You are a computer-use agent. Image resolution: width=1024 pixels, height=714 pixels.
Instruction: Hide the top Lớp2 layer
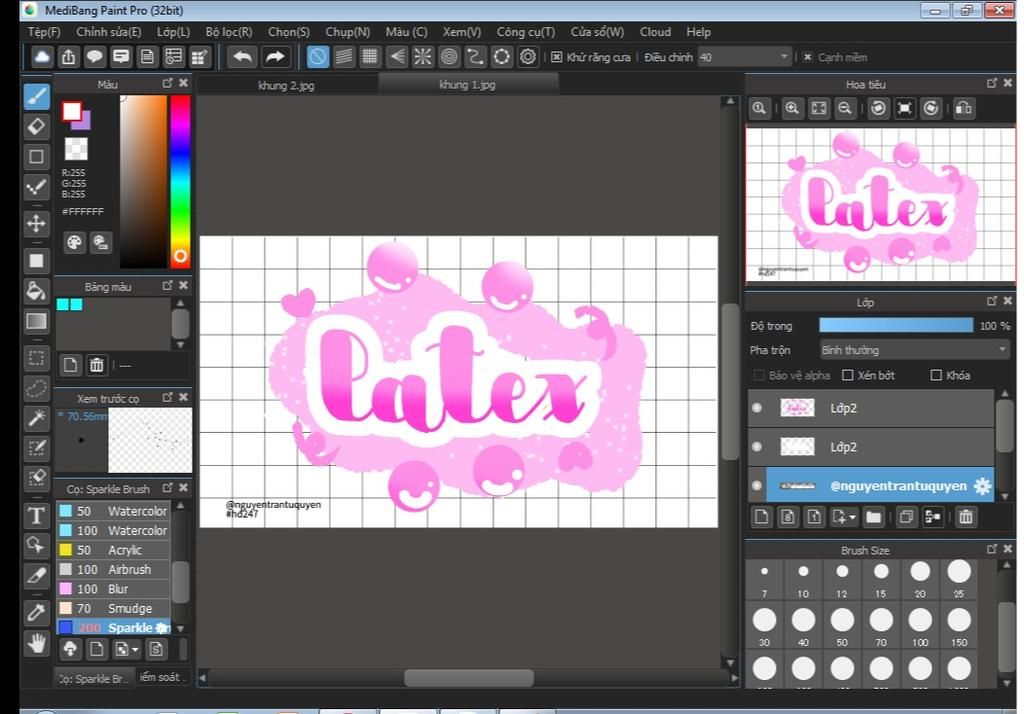[757, 408]
